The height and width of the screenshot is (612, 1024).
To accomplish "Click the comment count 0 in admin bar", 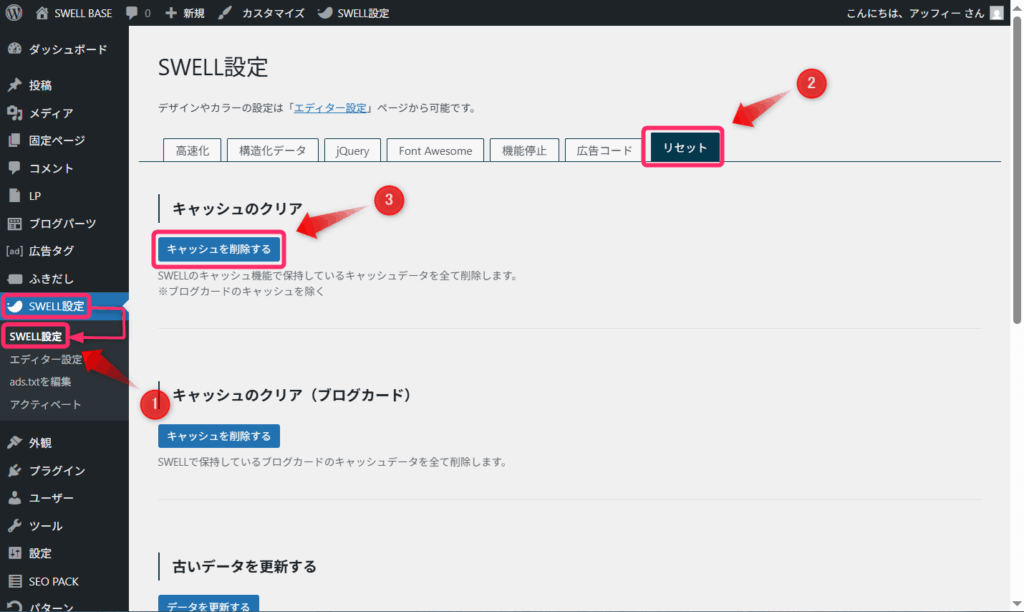I will click(x=148, y=13).
